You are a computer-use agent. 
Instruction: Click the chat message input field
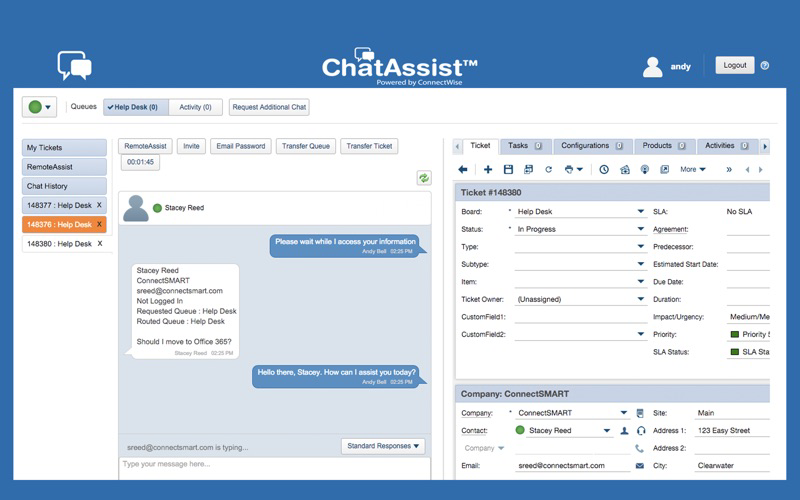(274, 468)
